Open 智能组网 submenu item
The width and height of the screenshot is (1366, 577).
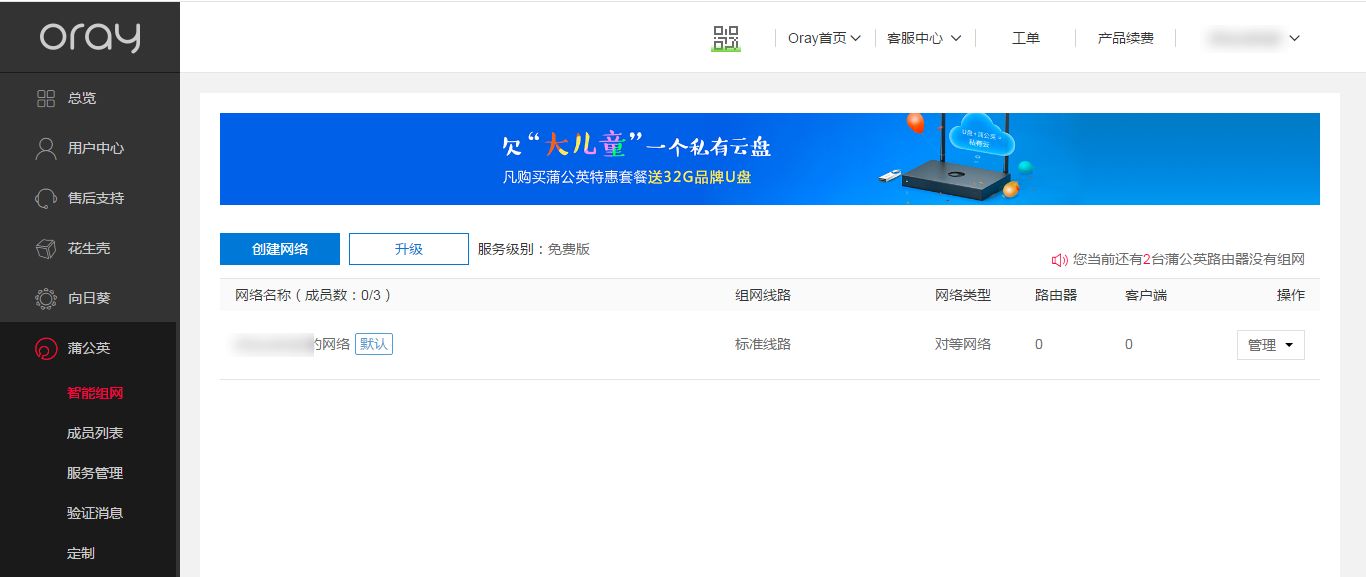click(95, 393)
